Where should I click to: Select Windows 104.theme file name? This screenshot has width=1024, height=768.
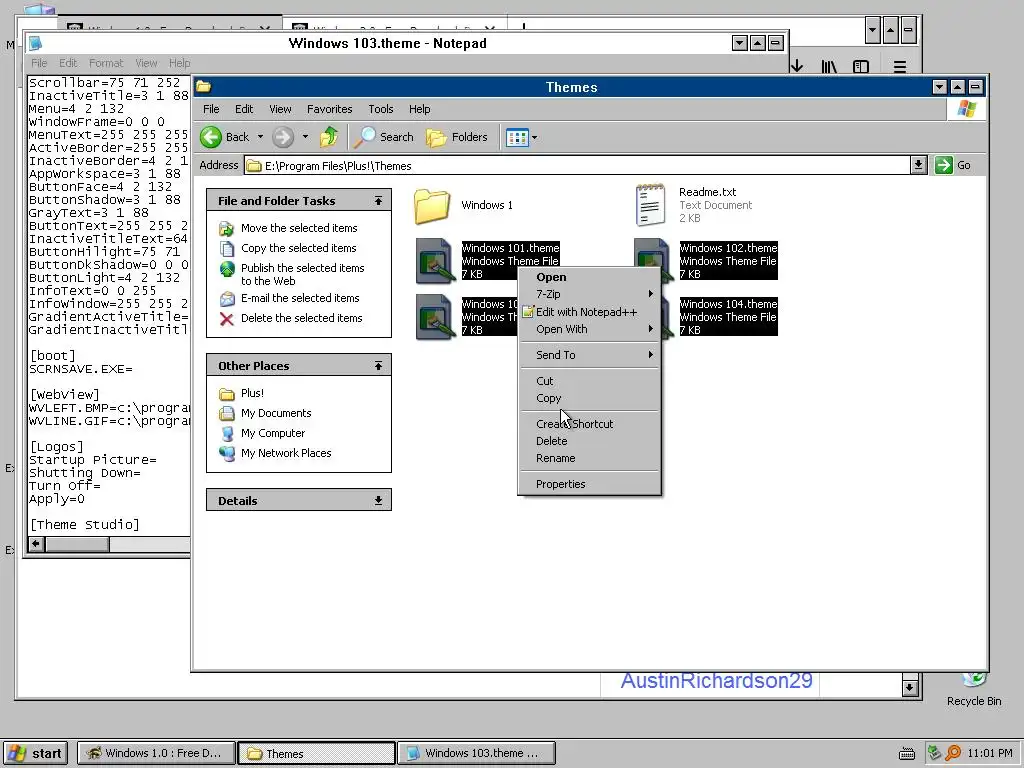pyautogui.click(x=728, y=304)
